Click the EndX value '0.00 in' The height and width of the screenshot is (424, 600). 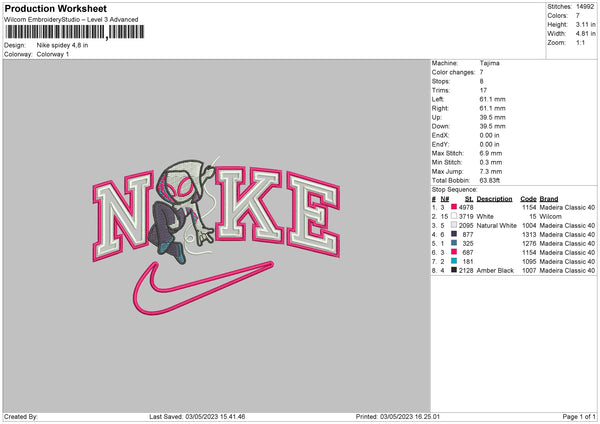(489, 135)
